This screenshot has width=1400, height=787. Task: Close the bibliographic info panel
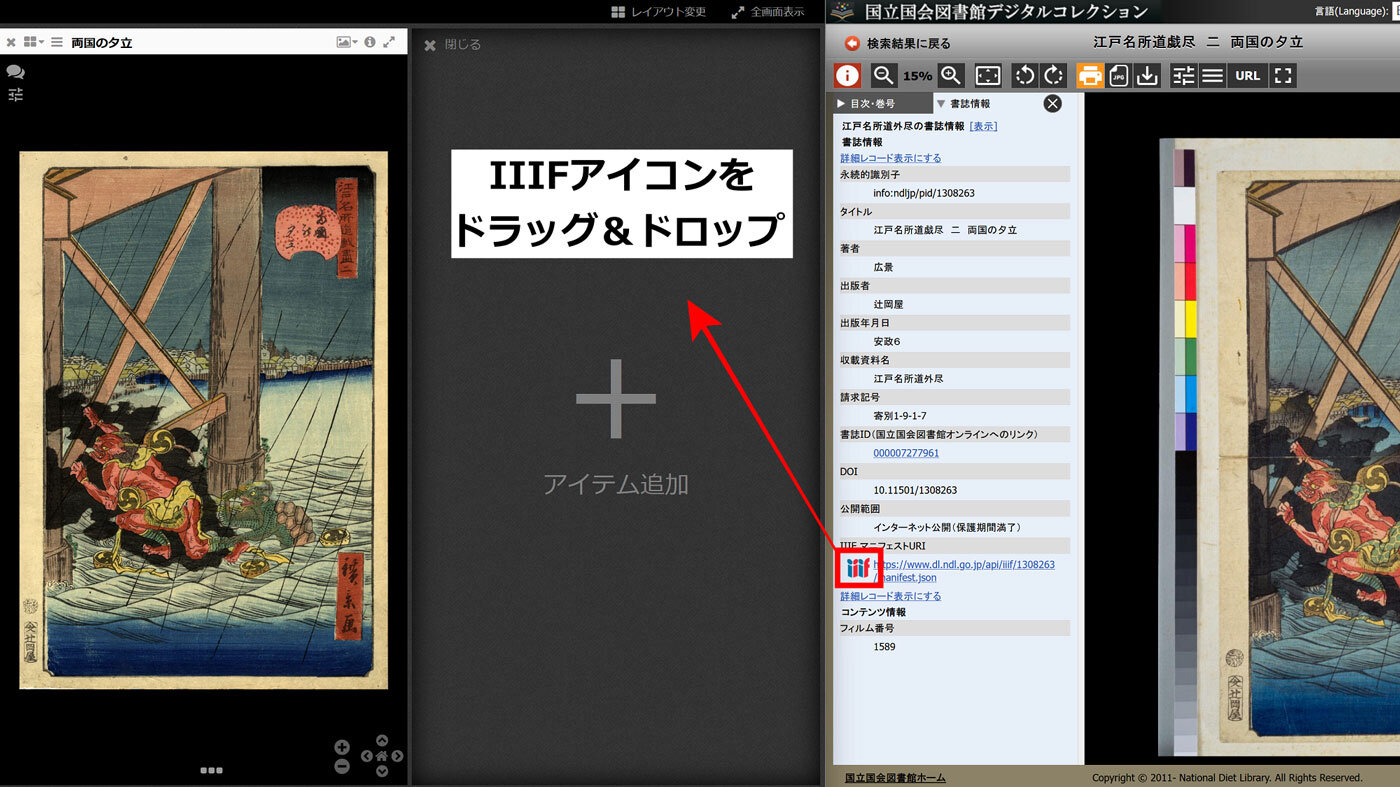(x=1052, y=103)
